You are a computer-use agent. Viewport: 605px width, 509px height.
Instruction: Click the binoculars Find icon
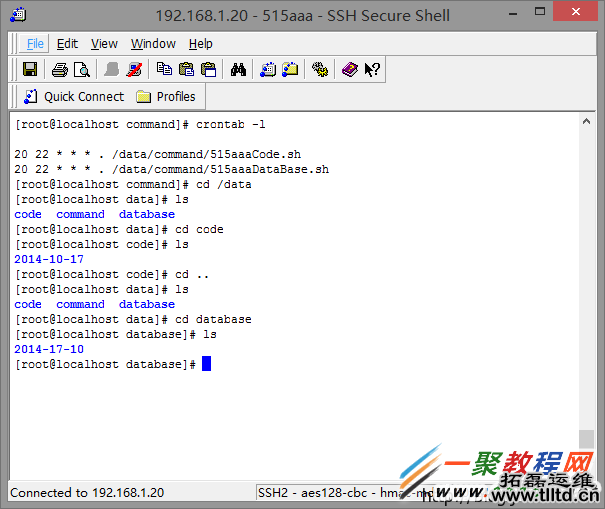238,69
